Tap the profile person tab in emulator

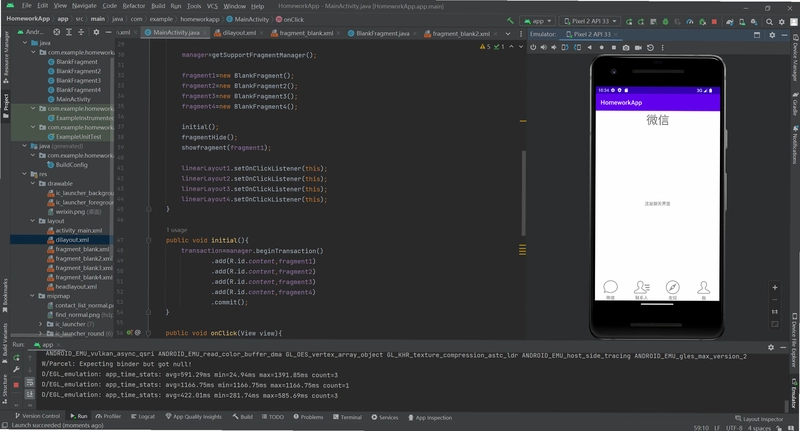(704, 289)
